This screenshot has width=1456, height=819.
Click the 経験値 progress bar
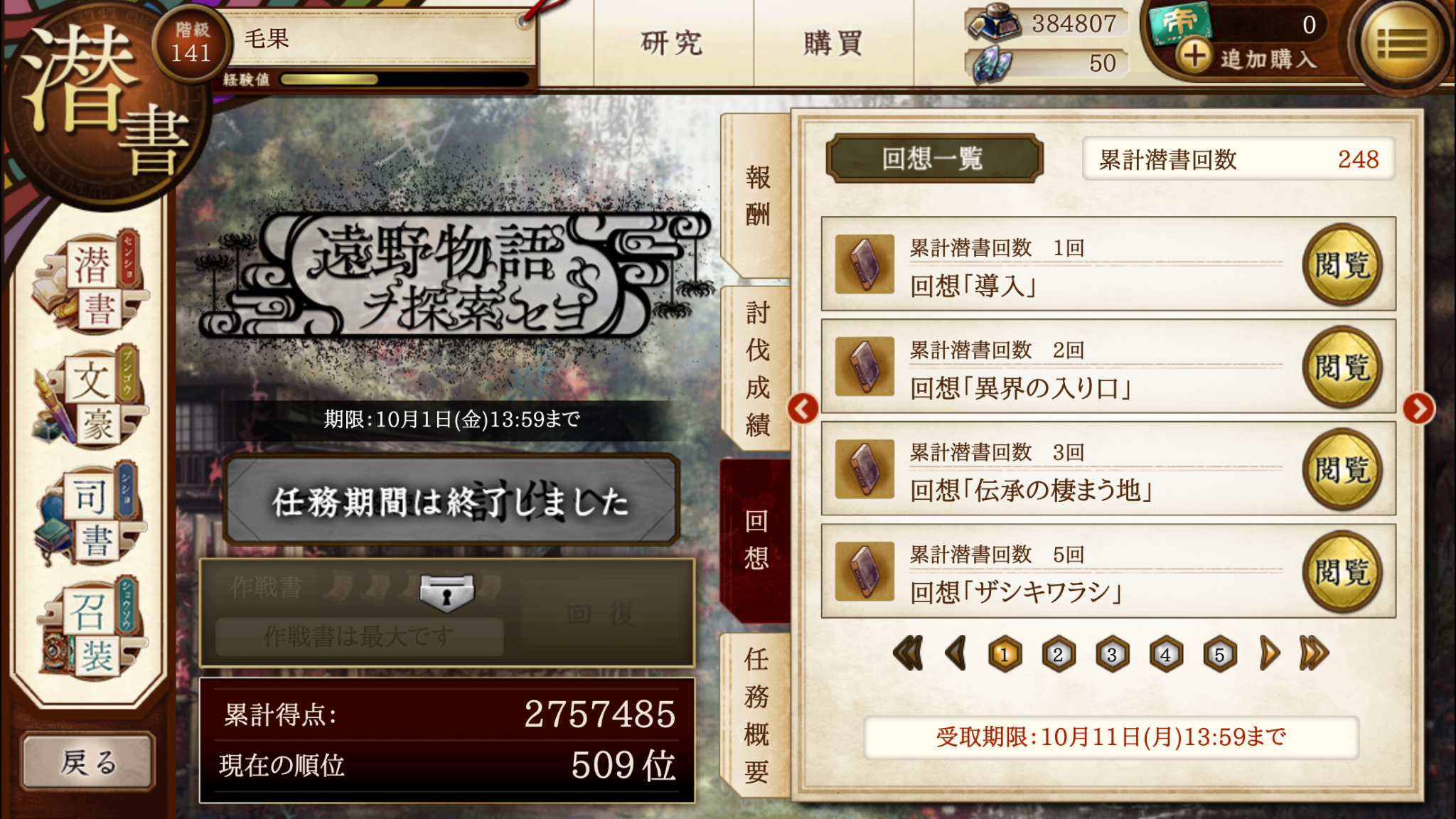tap(404, 79)
